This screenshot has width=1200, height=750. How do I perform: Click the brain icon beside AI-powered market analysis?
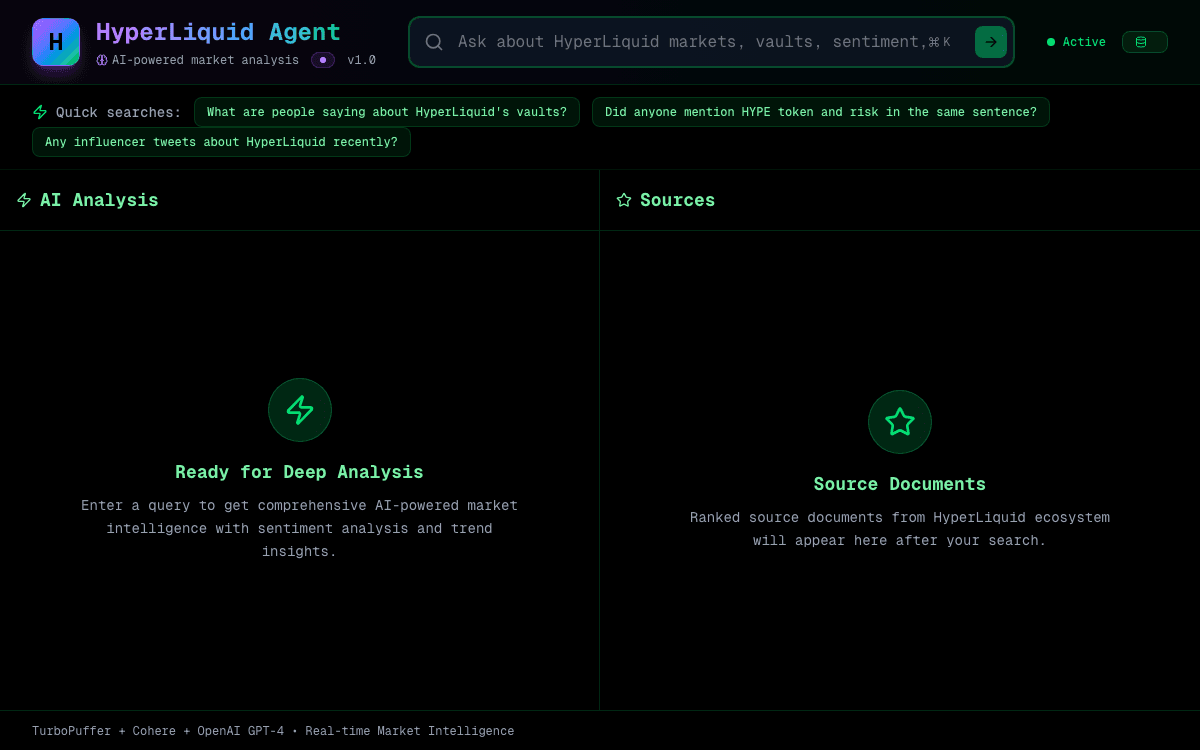coord(102,60)
